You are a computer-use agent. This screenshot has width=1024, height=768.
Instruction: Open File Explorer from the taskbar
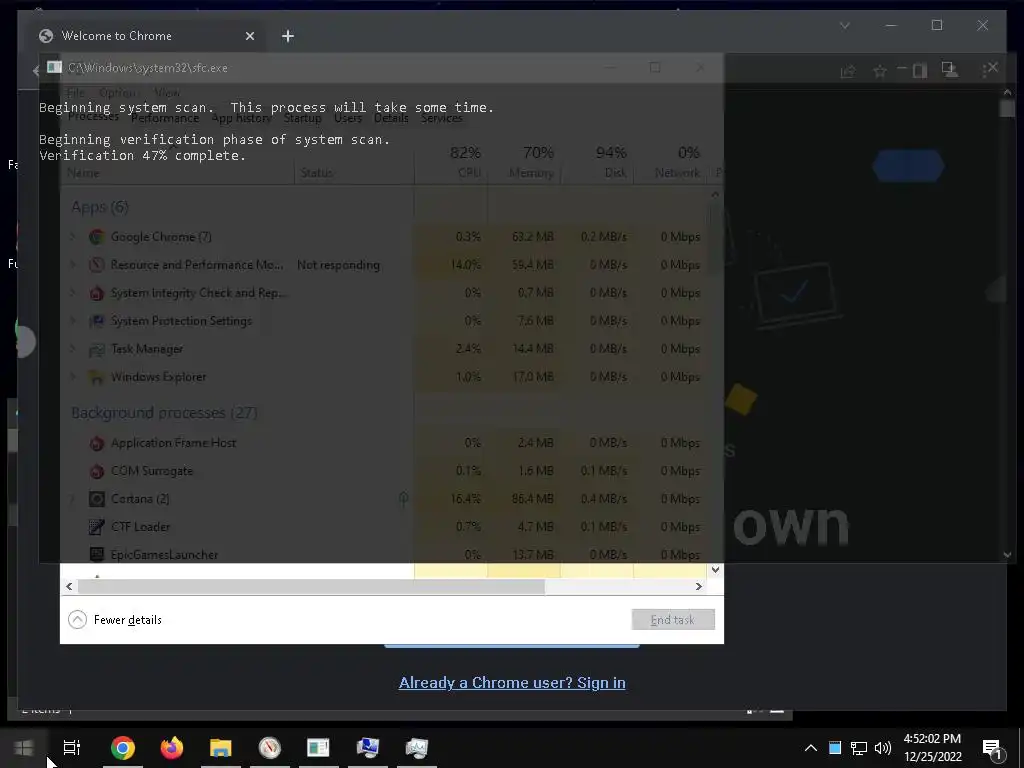tap(221, 748)
